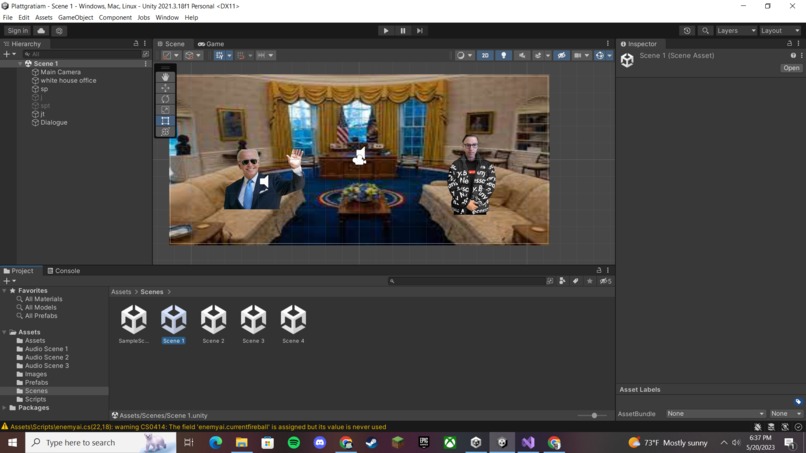The image size is (806, 453).
Task: Open the Gizmos dropdown arrow
Action: pos(609,56)
